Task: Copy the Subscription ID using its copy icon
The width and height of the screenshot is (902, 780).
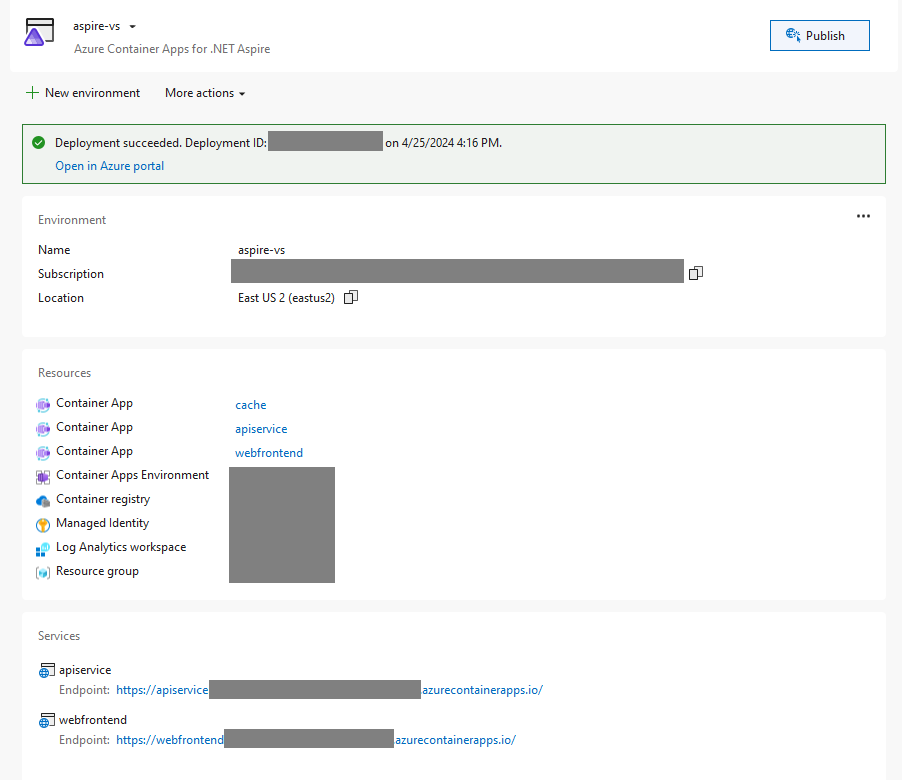Action: tap(696, 272)
